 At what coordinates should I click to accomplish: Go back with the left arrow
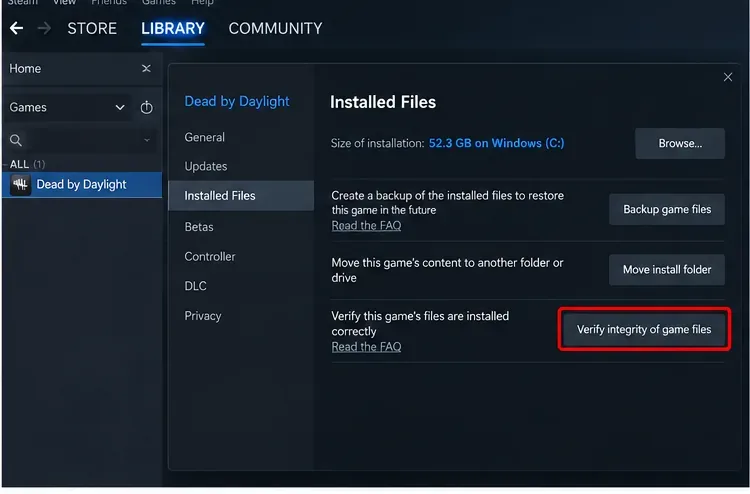pos(16,28)
